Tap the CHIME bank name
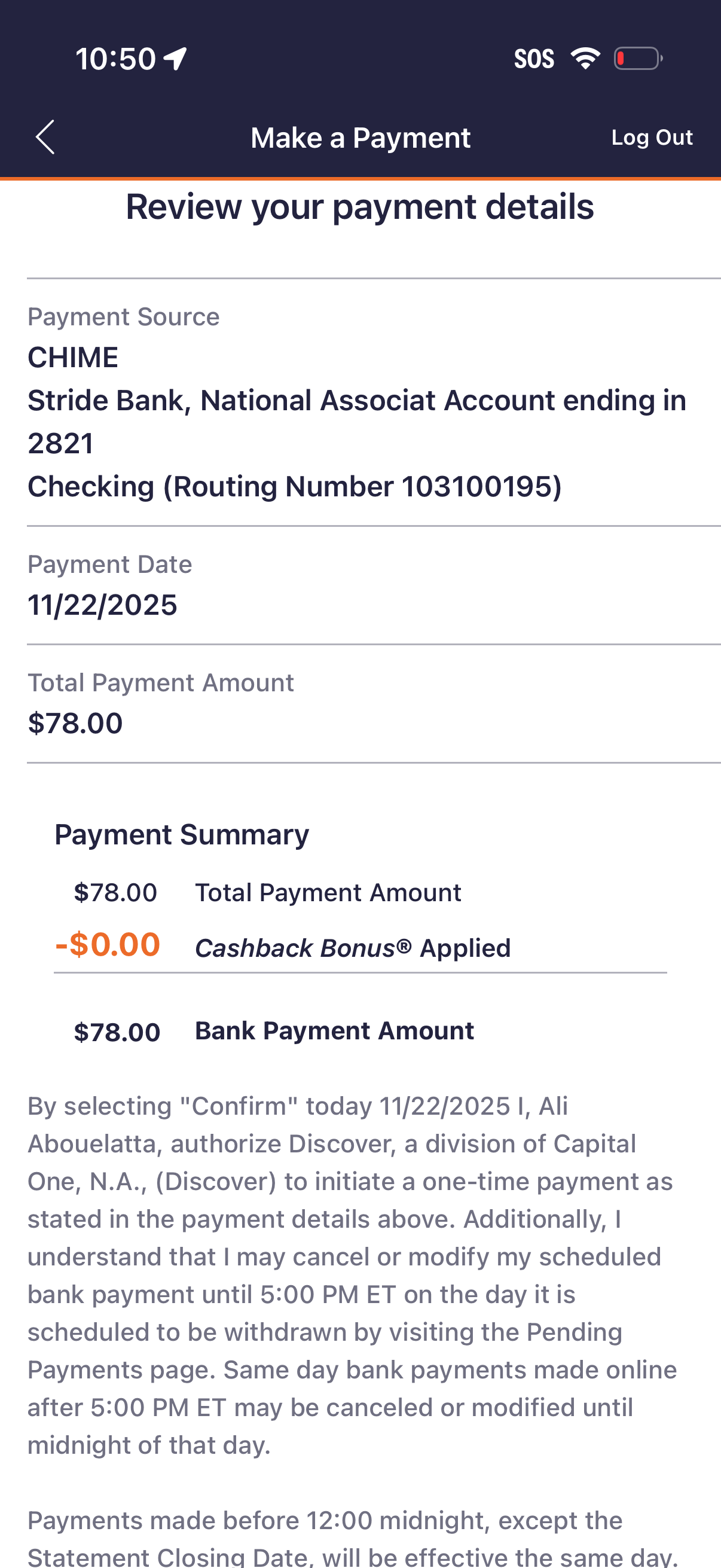Image resolution: width=721 pixels, height=1568 pixels. click(73, 357)
